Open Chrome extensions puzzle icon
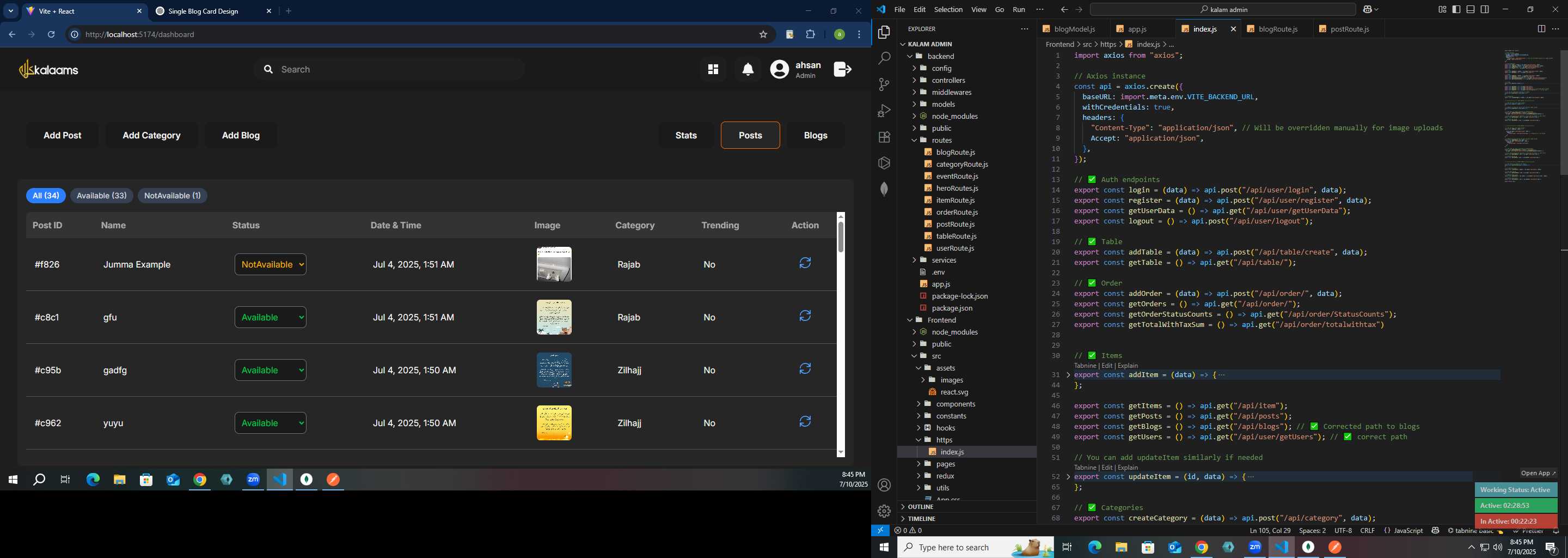1568x558 pixels. pos(810,35)
